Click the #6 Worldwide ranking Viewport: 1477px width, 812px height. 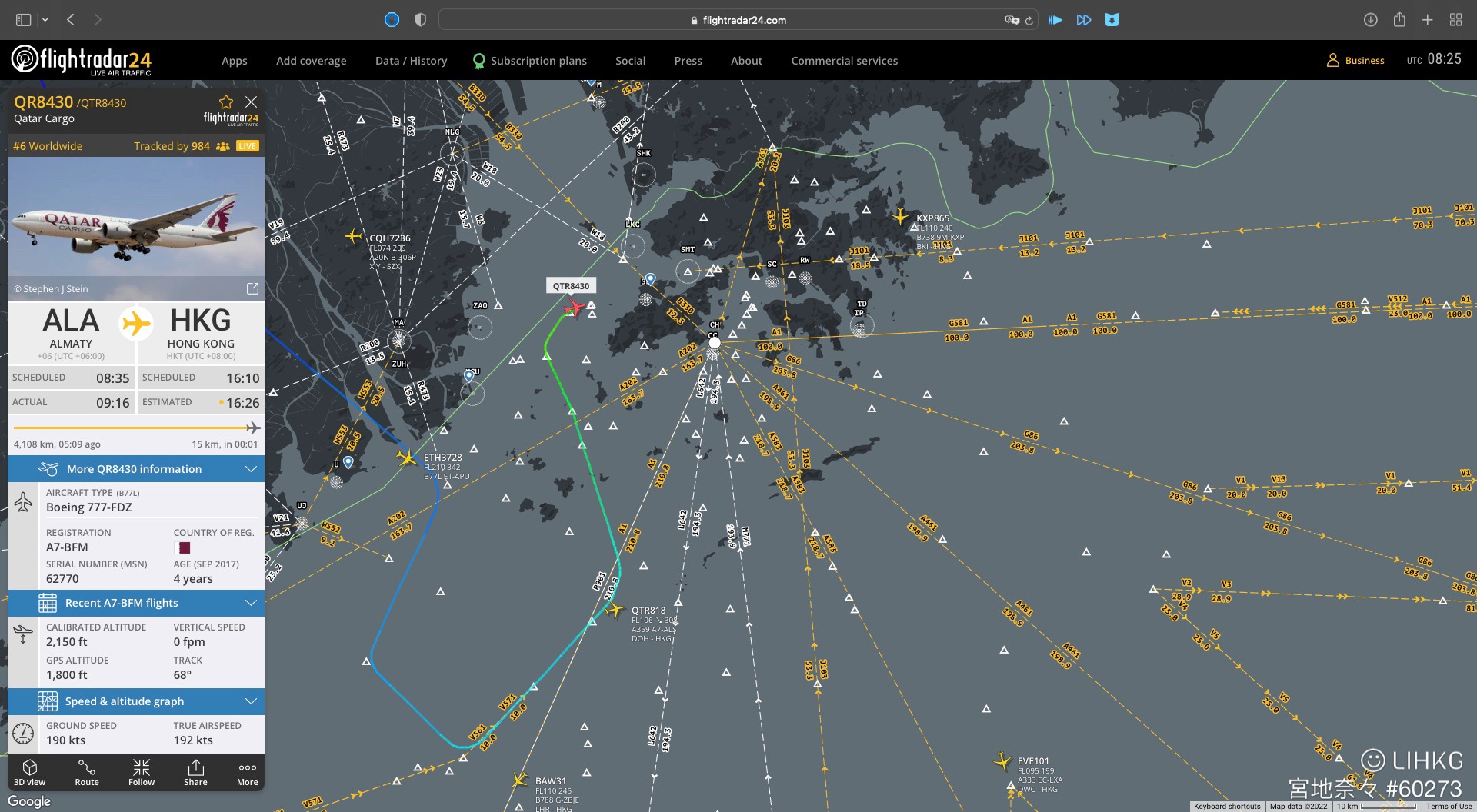[48, 146]
